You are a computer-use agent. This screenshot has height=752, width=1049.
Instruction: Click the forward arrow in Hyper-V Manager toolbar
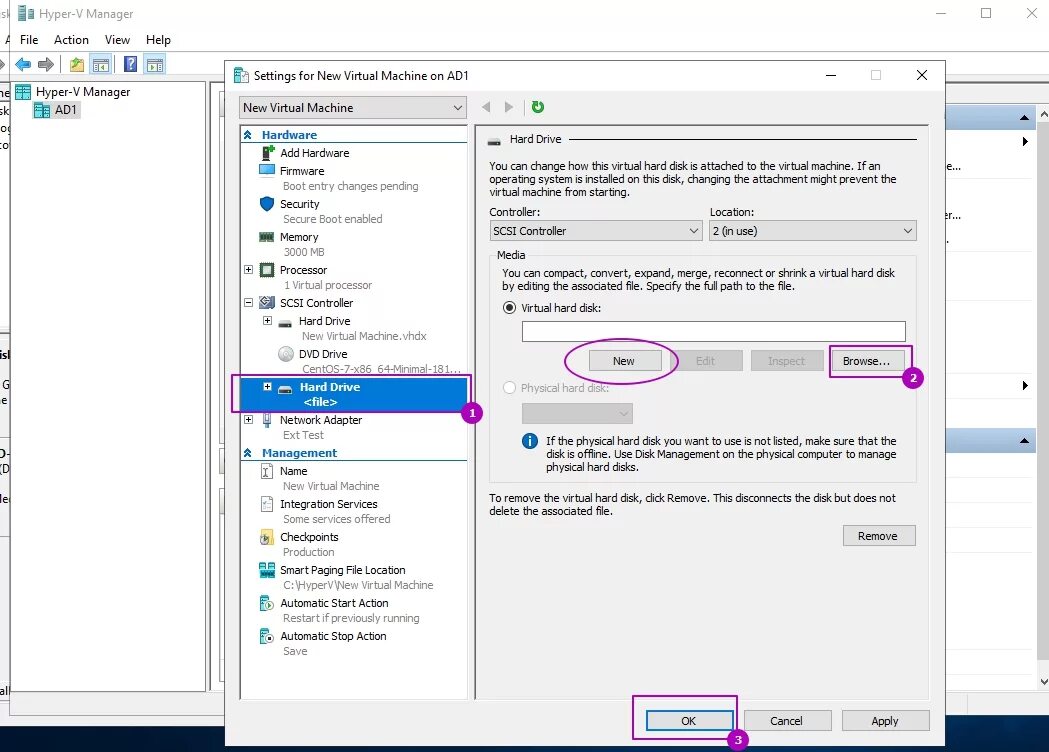[x=45, y=65]
